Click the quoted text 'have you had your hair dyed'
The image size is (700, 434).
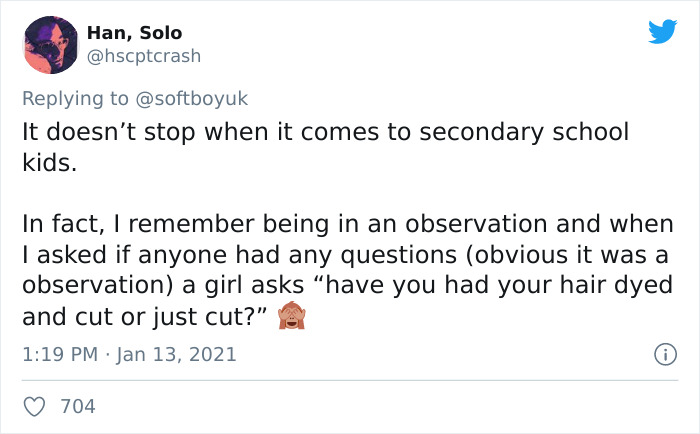pos(494,285)
